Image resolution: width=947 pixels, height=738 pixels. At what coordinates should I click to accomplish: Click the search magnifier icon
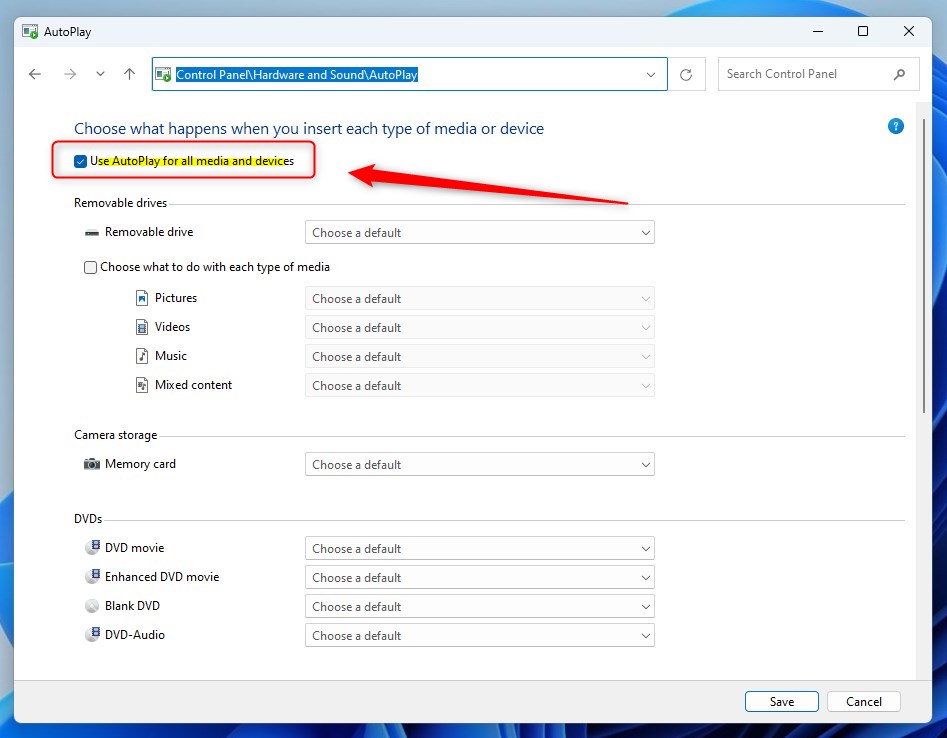[900, 74]
